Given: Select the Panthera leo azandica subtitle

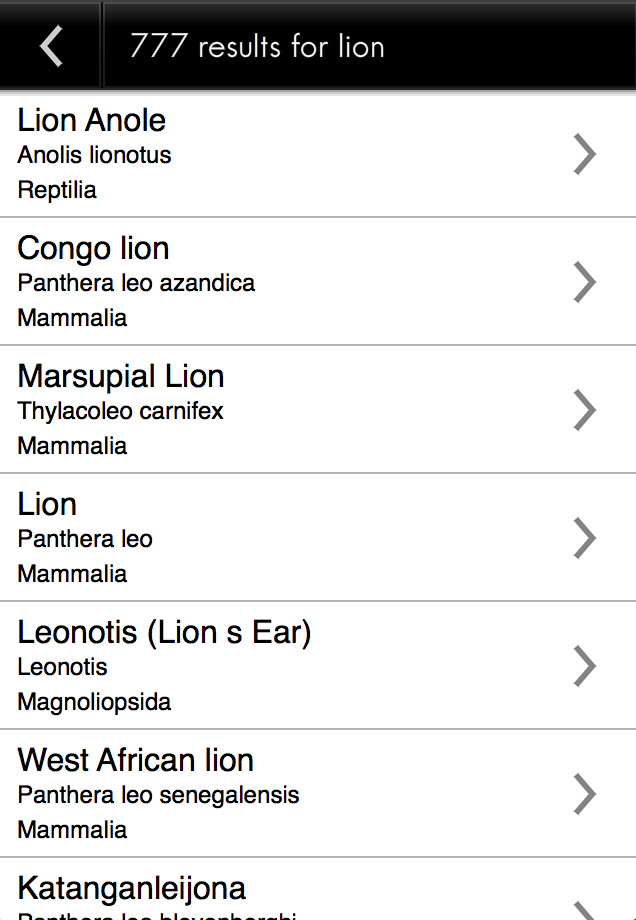Looking at the screenshot, I should (136, 283).
